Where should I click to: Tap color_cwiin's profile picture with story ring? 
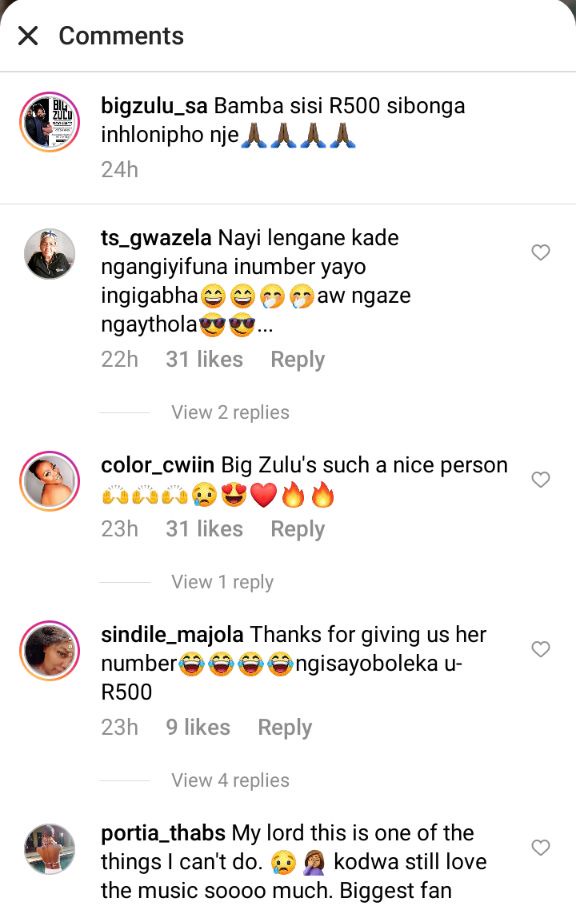click(x=49, y=481)
